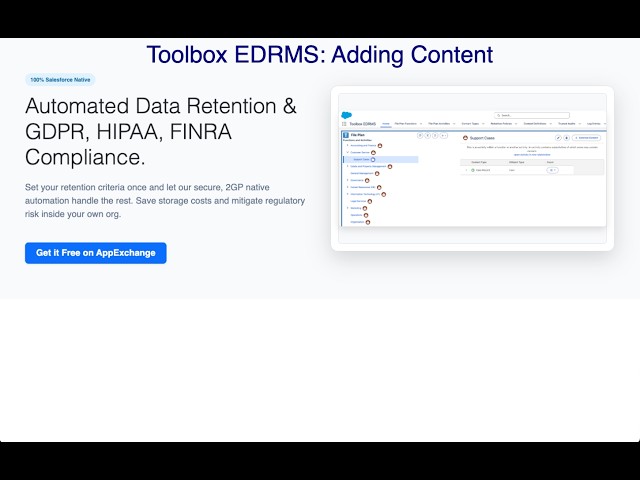This screenshot has width=640, height=480.
Task: Open the Toolbox EDRMS product screenshot thumbnail
Action: point(472,168)
